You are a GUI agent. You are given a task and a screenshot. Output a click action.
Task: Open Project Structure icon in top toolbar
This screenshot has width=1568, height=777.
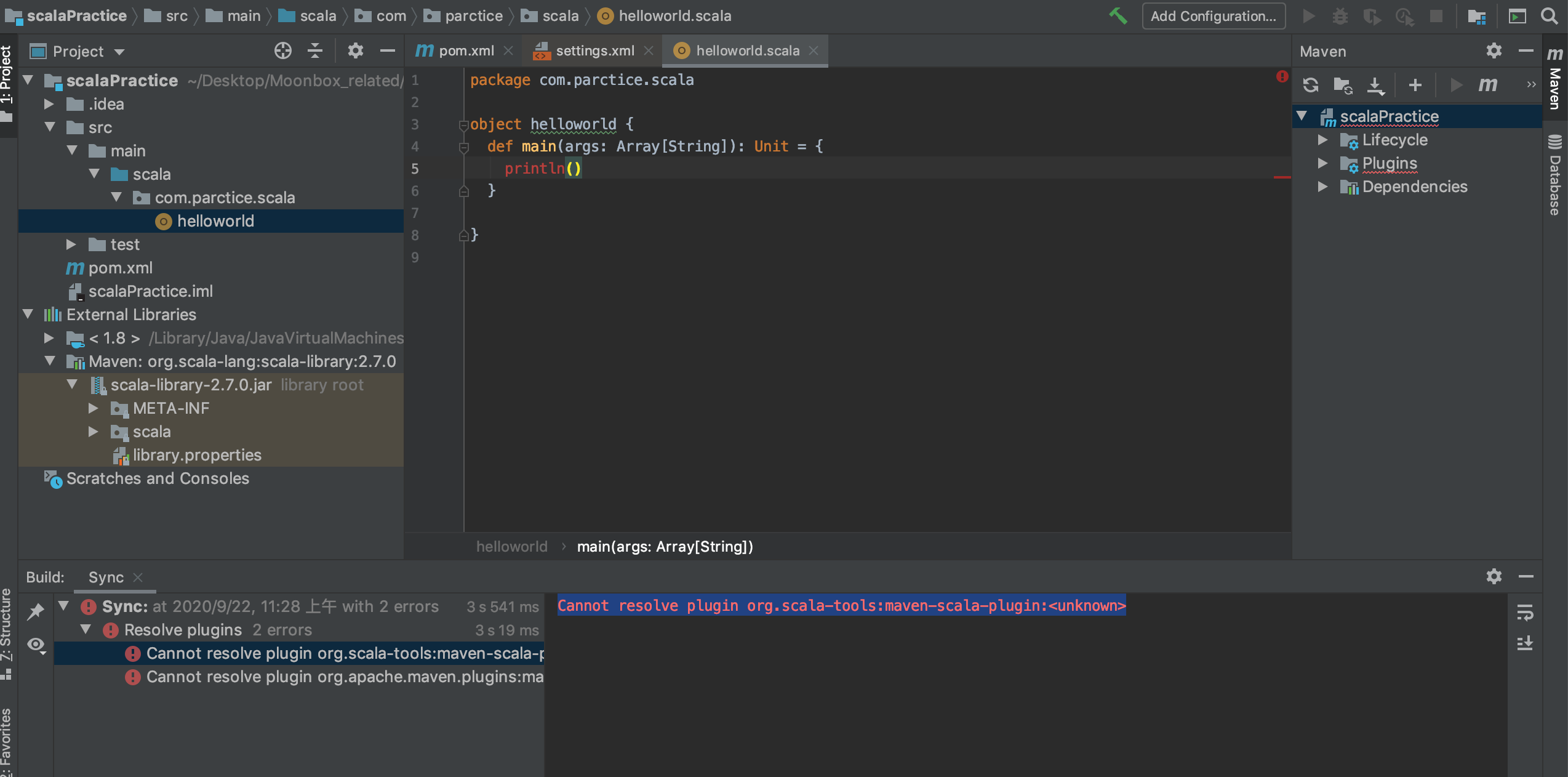coord(1476,16)
